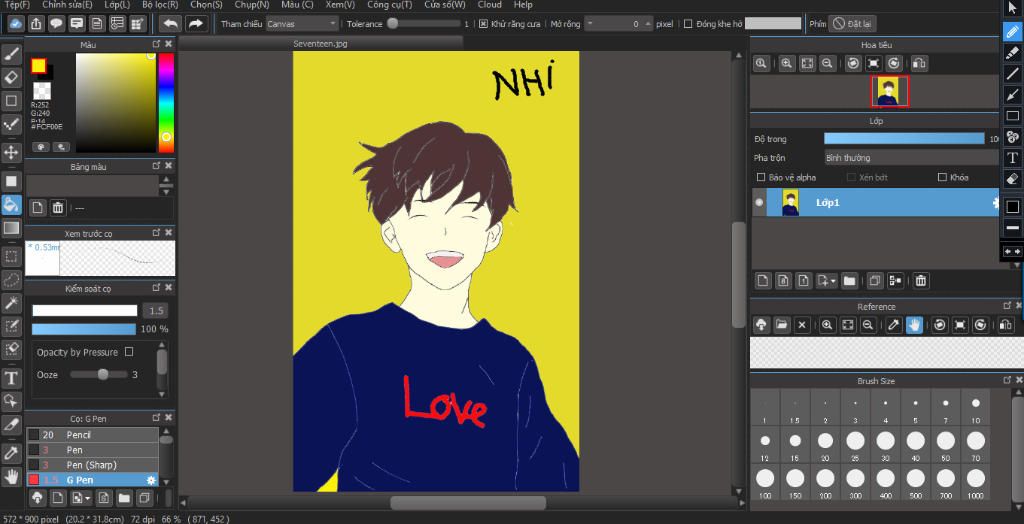Zoom out using the Hoa tiêu navigator
The image size is (1024, 524).
coord(827,63)
